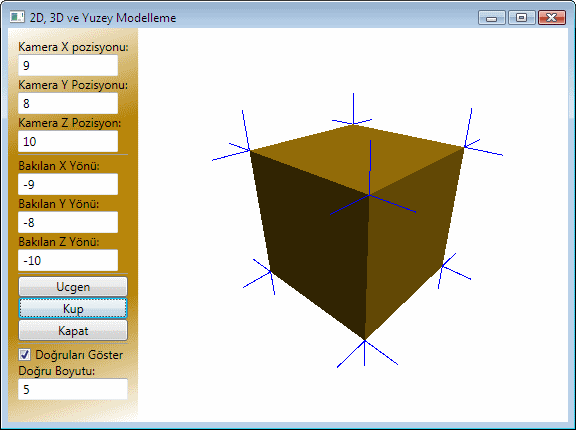Click the Kup button

73,308
